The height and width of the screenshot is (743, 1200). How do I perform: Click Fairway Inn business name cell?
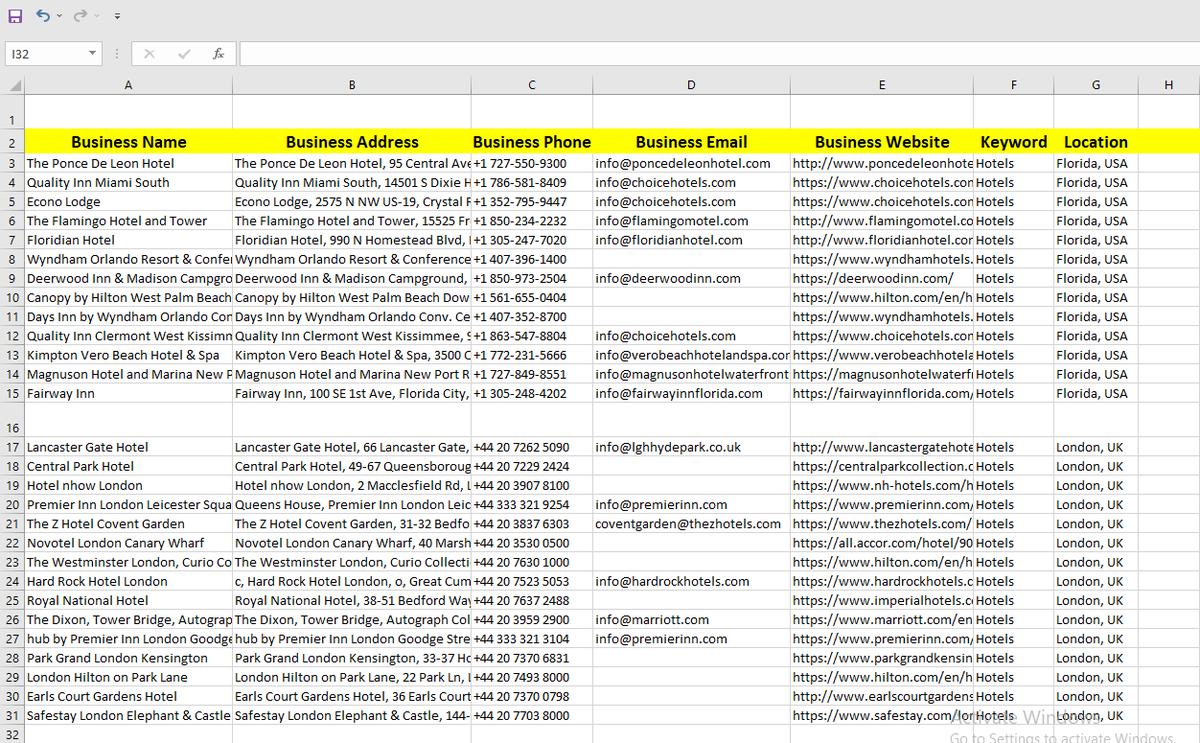[x=128, y=393]
